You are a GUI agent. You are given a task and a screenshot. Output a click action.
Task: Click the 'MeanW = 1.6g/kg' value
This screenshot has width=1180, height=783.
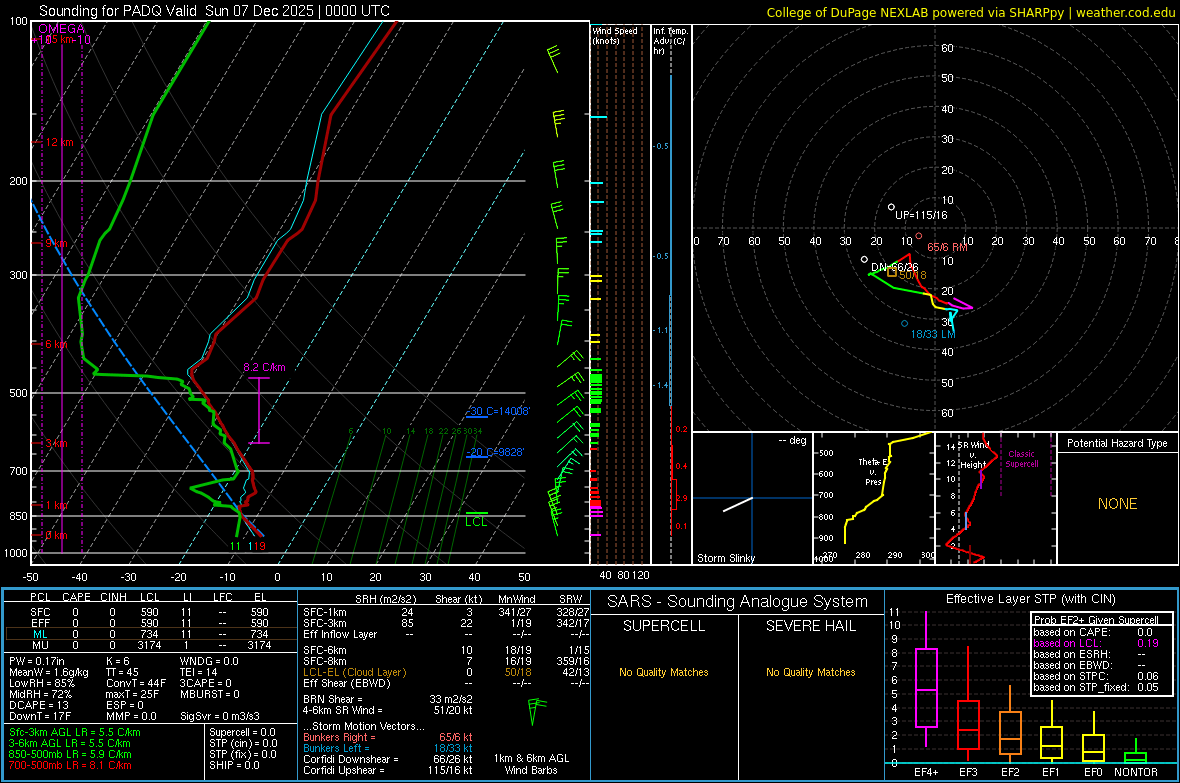49,672
